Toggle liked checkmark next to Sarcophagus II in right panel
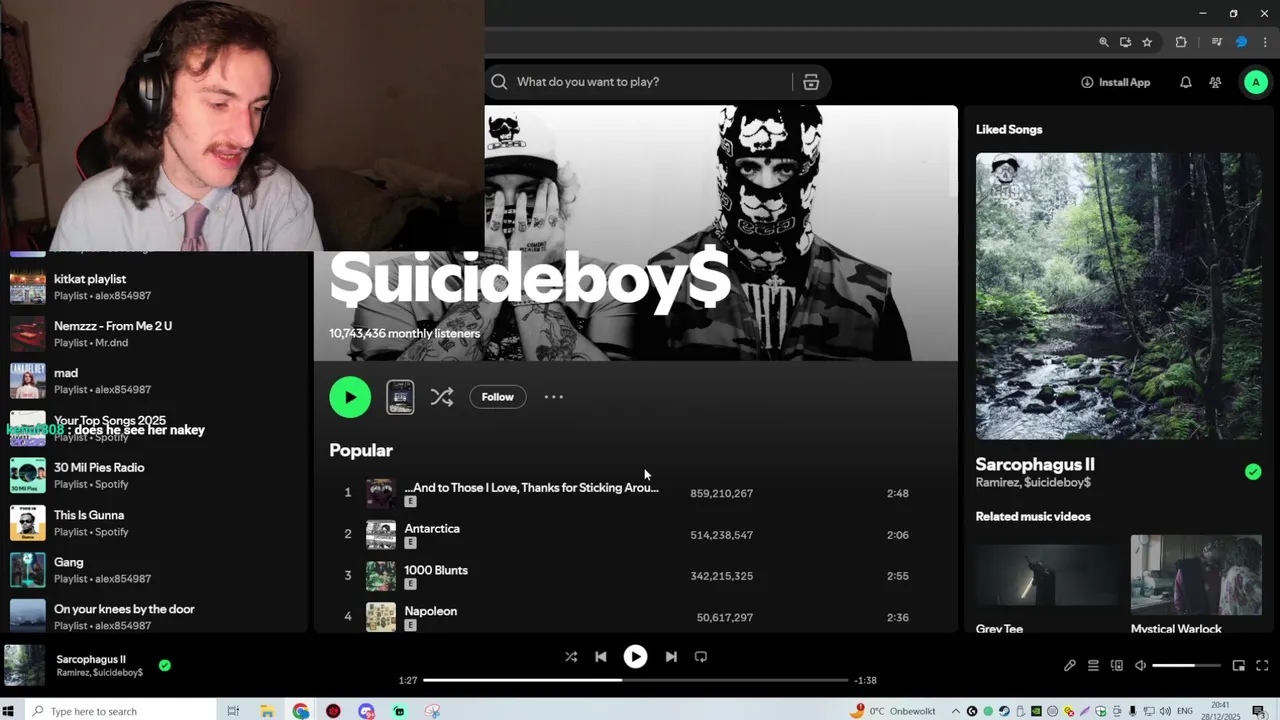Screen dimensions: 1280x720 [1253, 472]
